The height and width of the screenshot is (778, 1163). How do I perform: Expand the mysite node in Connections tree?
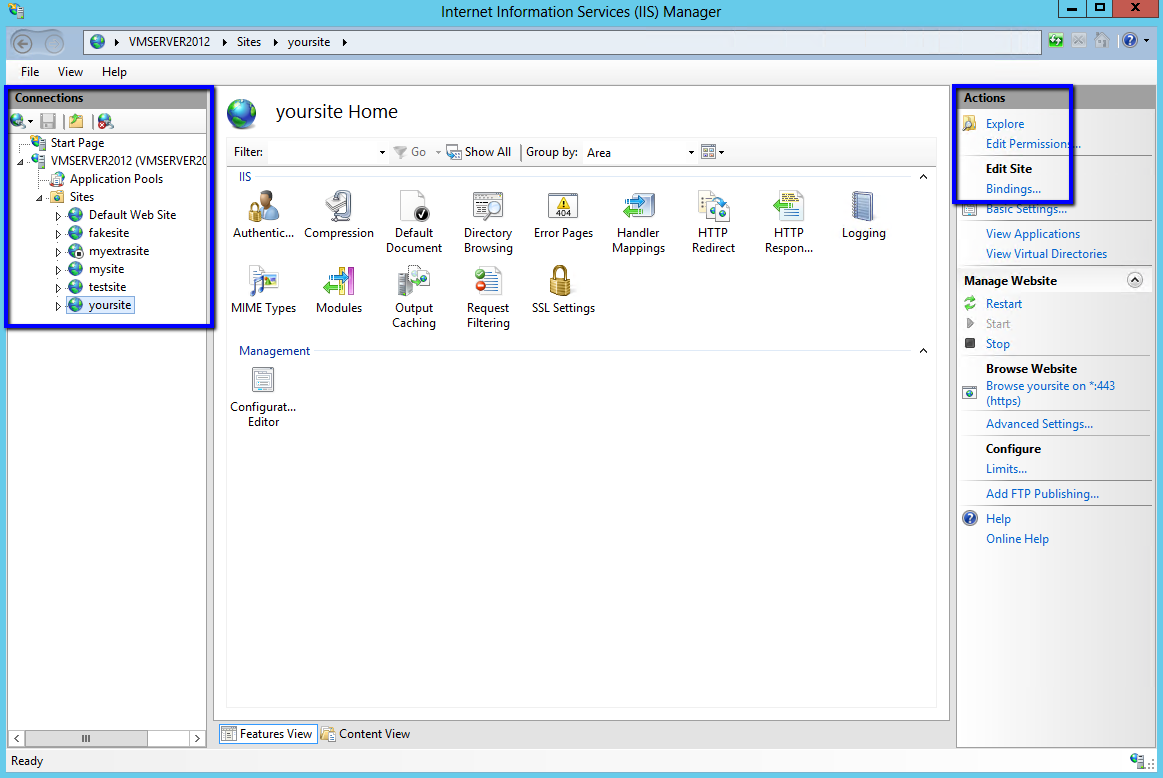(x=58, y=268)
